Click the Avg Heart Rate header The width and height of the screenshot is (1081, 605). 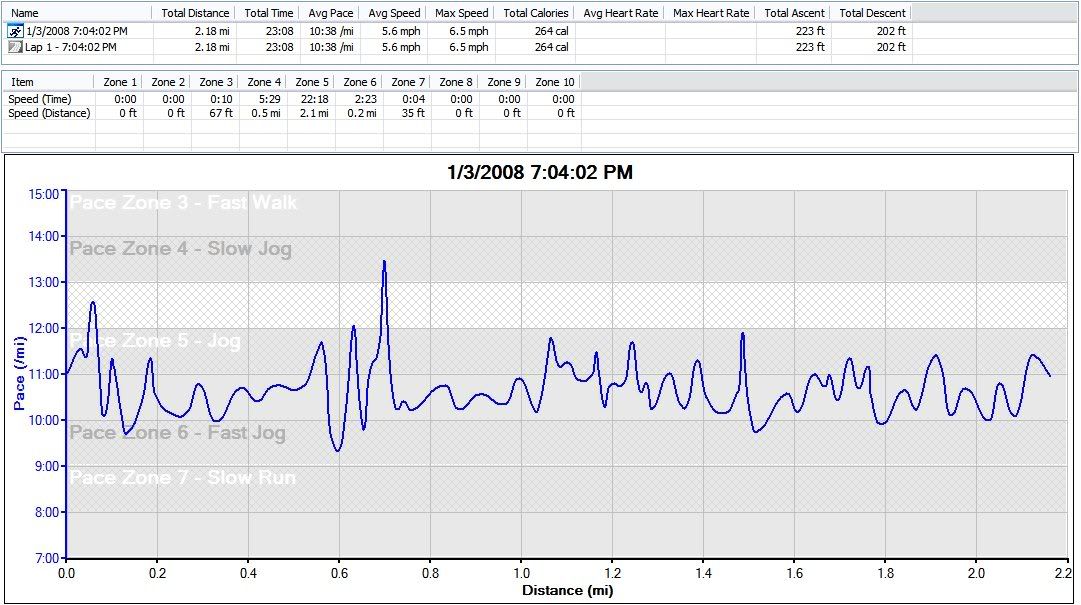pos(620,13)
